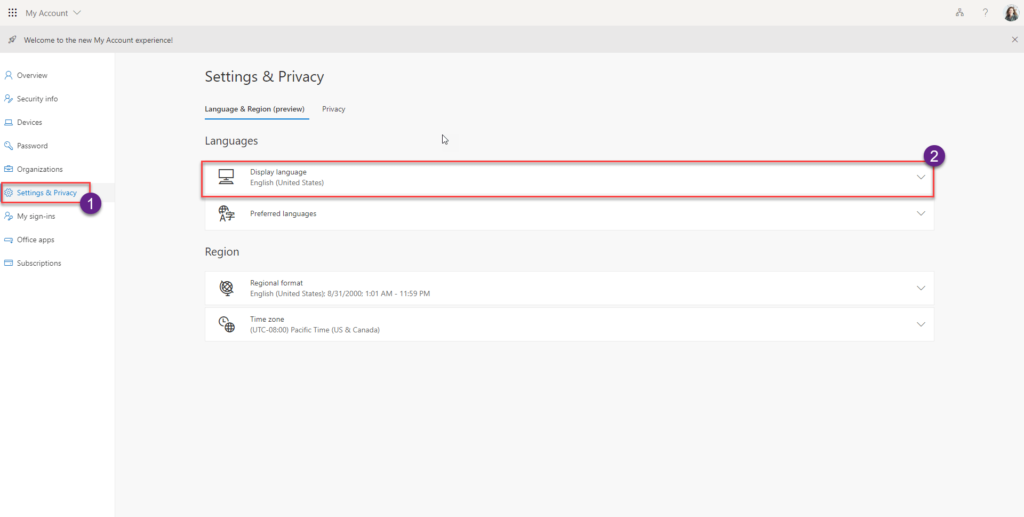Select Language & Region (preview) tab

256,109
